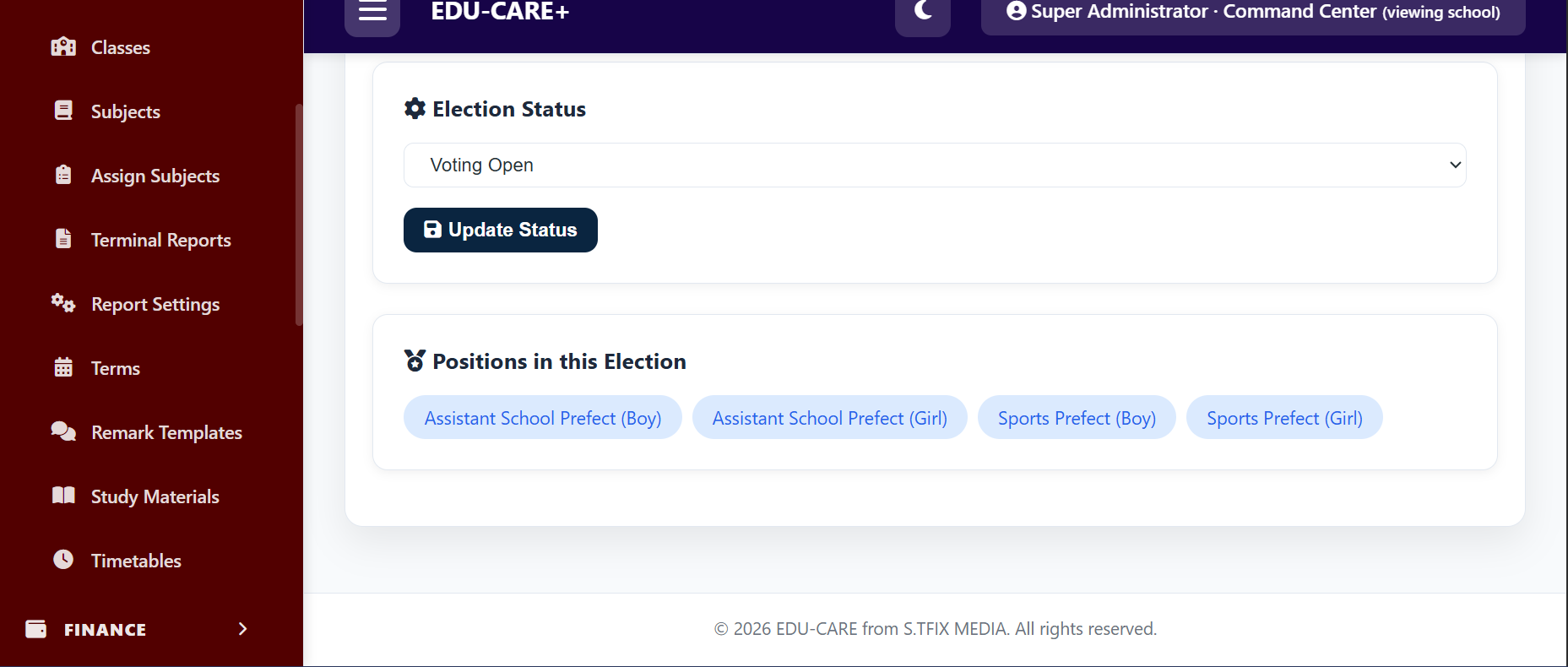Click the Remark Templates chat icon
The image size is (1568, 667).
click(x=63, y=431)
